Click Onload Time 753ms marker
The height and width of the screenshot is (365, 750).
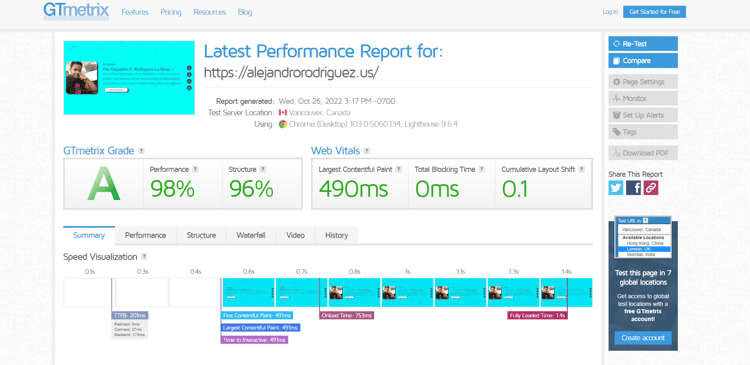[x=347, y=315]
